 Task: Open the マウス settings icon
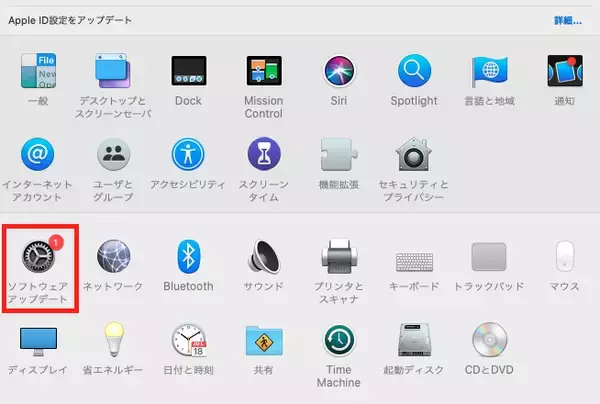565,258
